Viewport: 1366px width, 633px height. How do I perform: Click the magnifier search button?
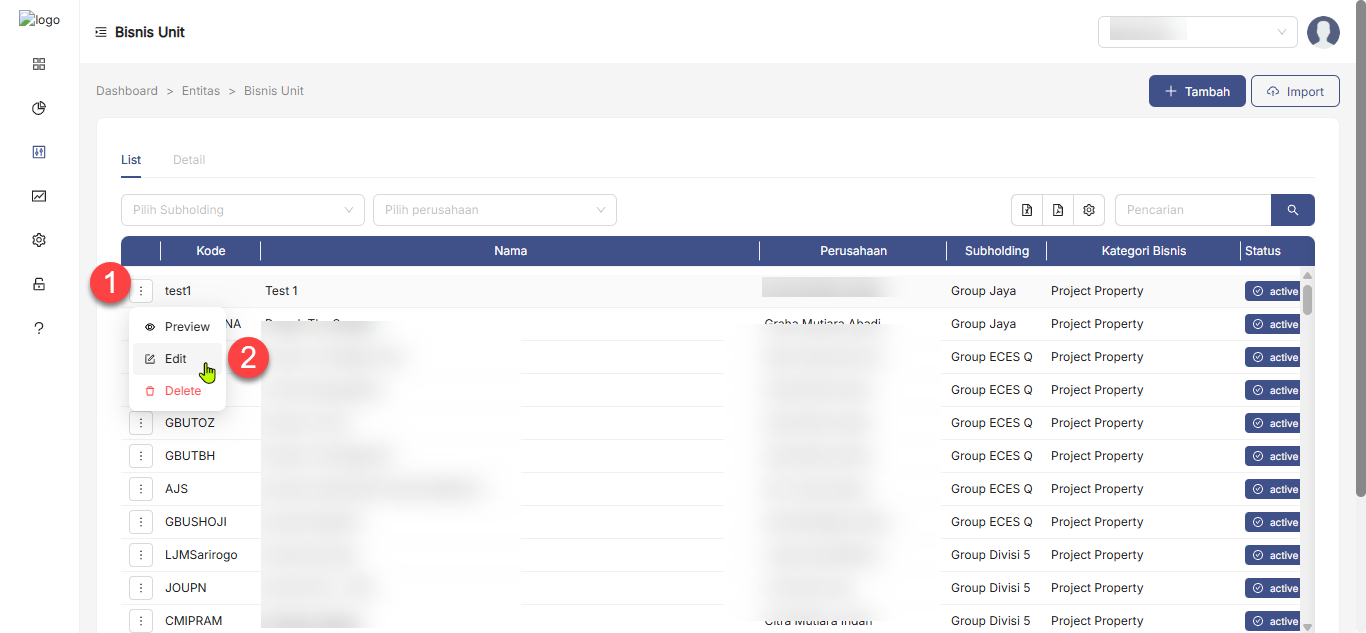pos(1292,210)
